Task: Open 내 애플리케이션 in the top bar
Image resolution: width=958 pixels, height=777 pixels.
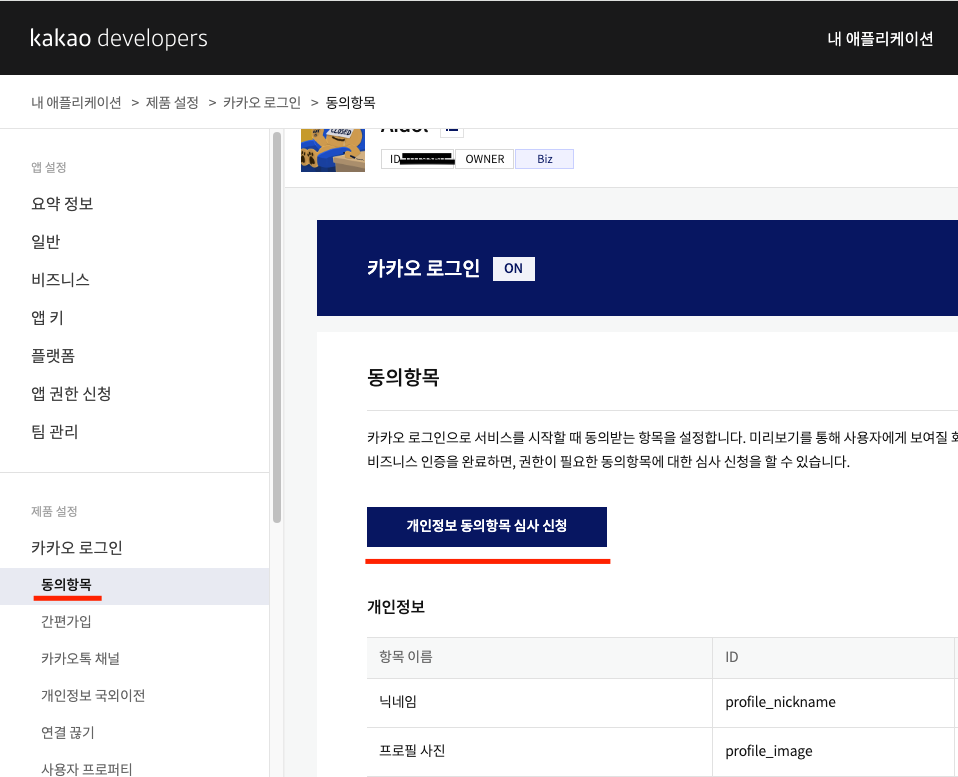Action: point(880,38)
